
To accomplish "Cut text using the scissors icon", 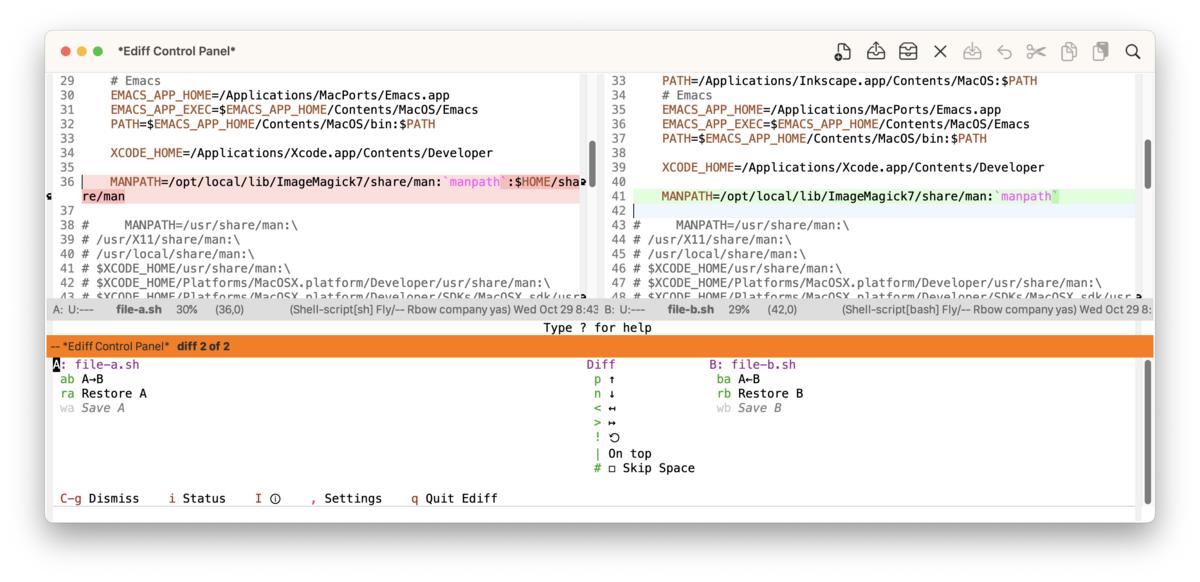I will [1035, 51].
